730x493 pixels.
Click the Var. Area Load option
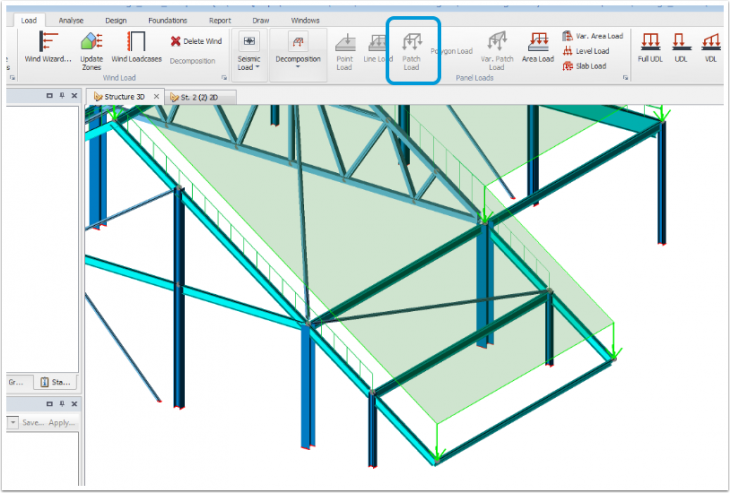pyautogui.click(x=593, y=36)
